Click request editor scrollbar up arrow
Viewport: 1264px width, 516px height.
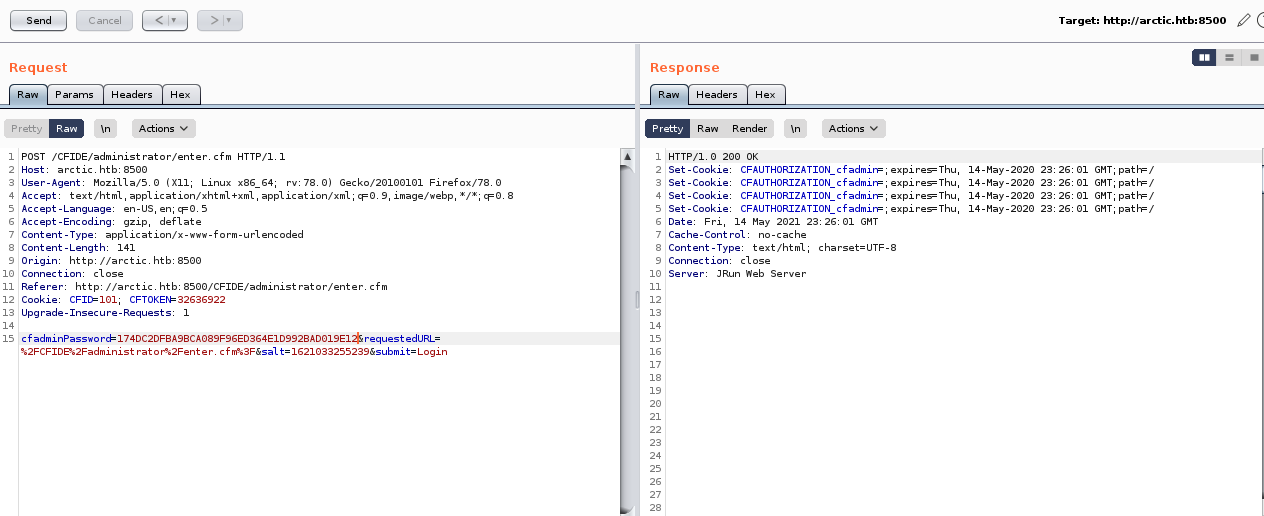coord(627,157)
